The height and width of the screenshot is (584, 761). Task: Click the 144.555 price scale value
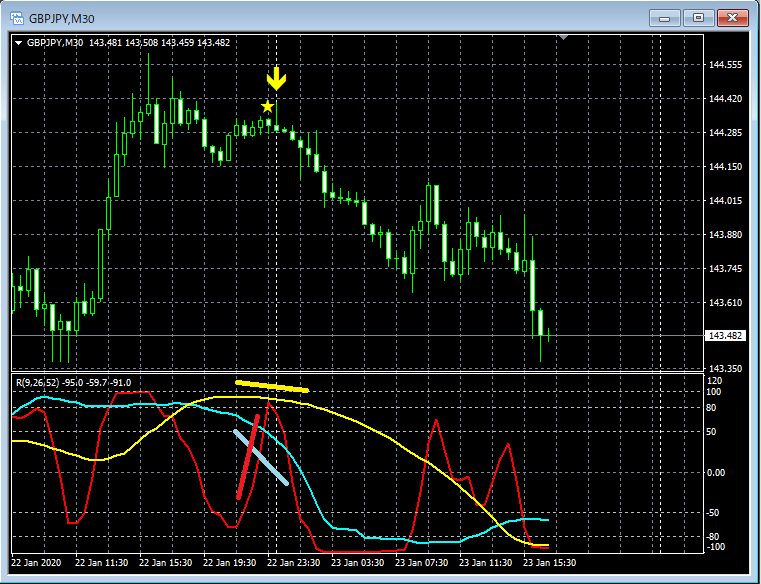tap(725, 65)
